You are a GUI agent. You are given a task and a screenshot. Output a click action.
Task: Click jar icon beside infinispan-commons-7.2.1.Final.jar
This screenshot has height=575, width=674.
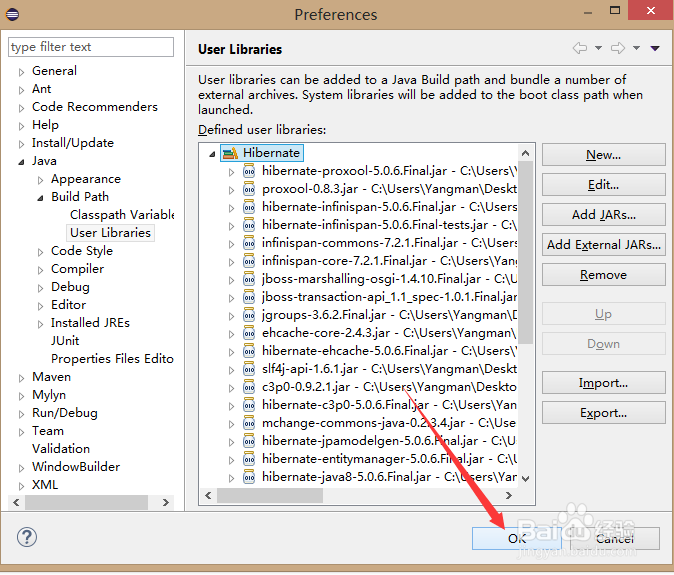(249, 243)
